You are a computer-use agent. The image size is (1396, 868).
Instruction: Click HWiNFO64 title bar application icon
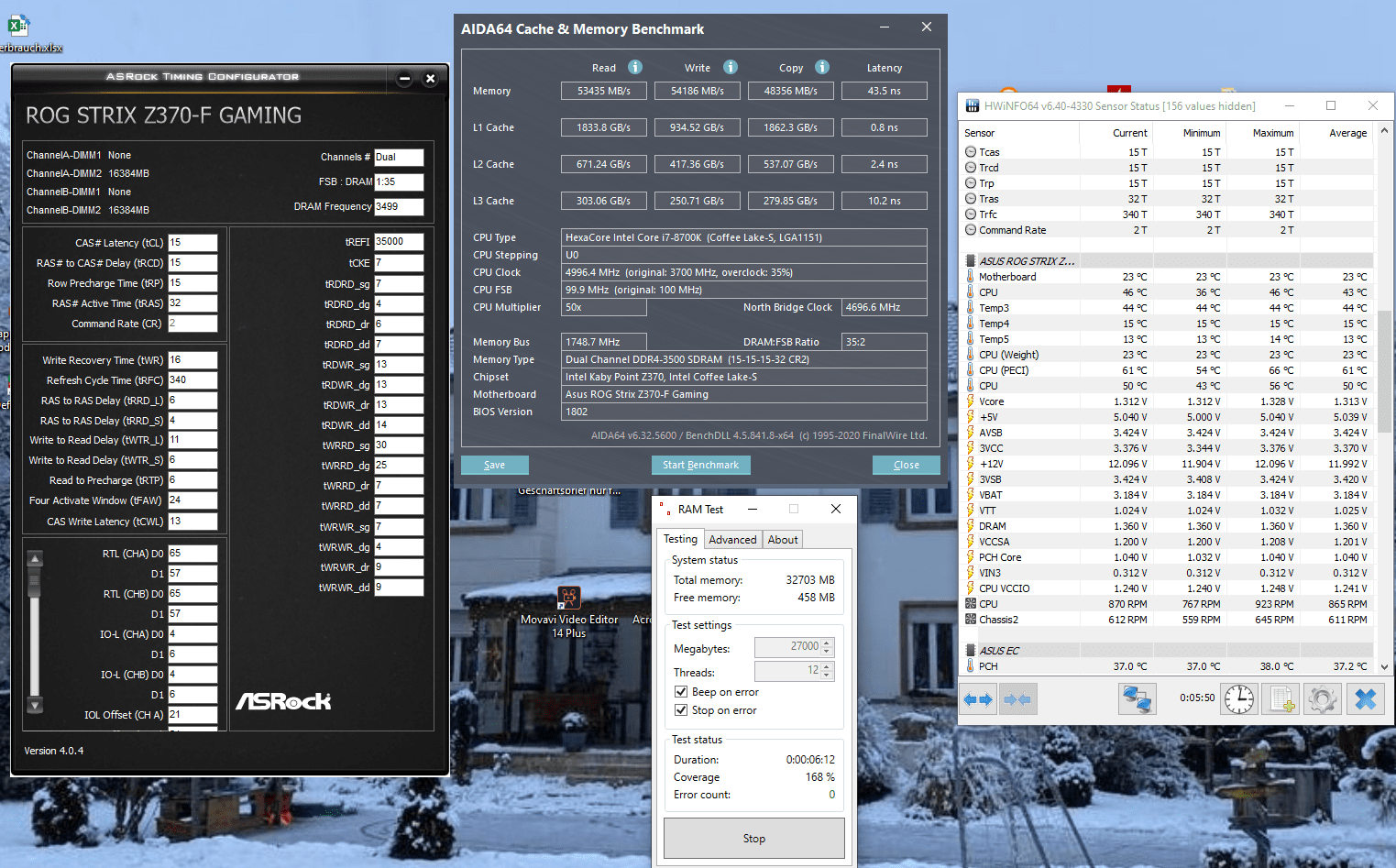tap(973, 106)
